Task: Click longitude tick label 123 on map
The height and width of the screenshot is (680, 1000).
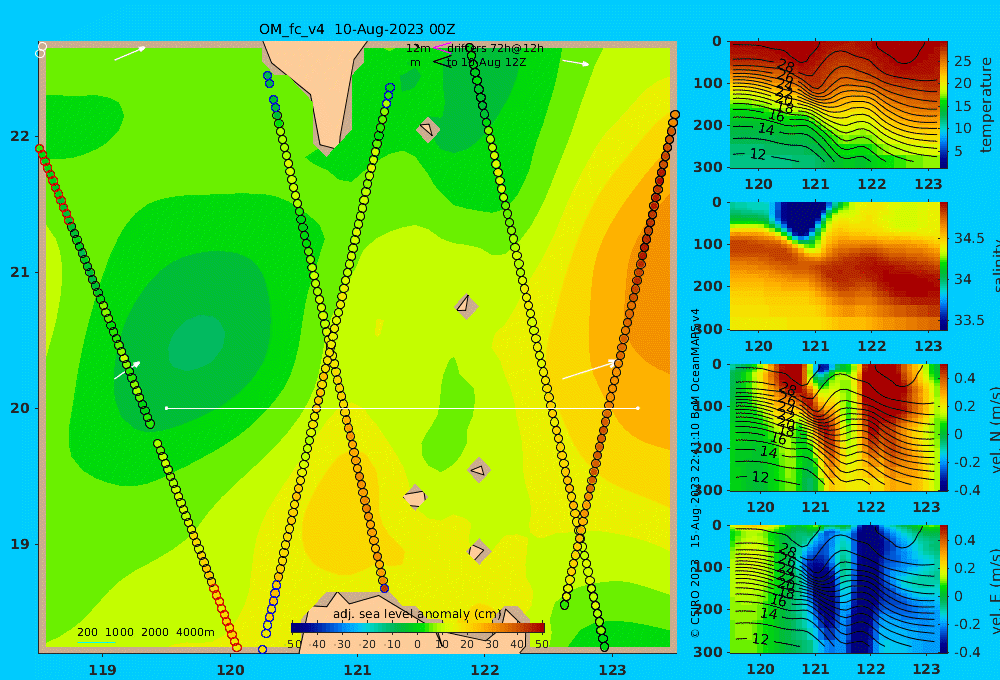Action: (x=612, y=670)
